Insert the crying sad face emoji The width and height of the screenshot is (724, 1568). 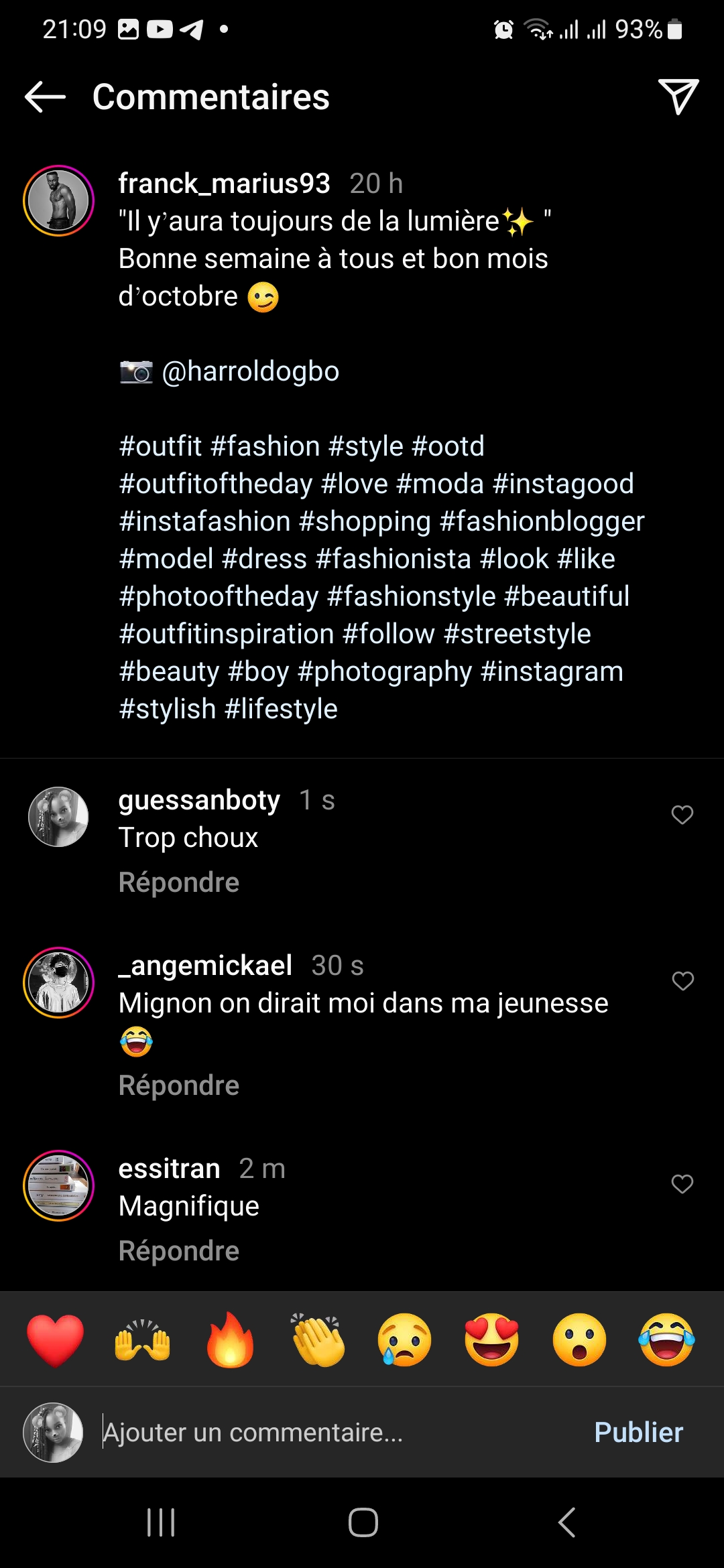(x=405, y=1340)
